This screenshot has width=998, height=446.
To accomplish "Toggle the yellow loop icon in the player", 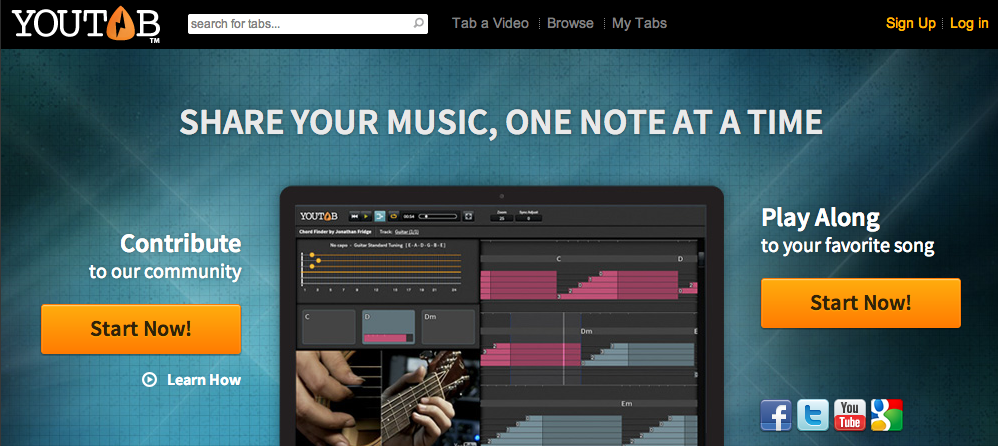I will pos(393,216).
